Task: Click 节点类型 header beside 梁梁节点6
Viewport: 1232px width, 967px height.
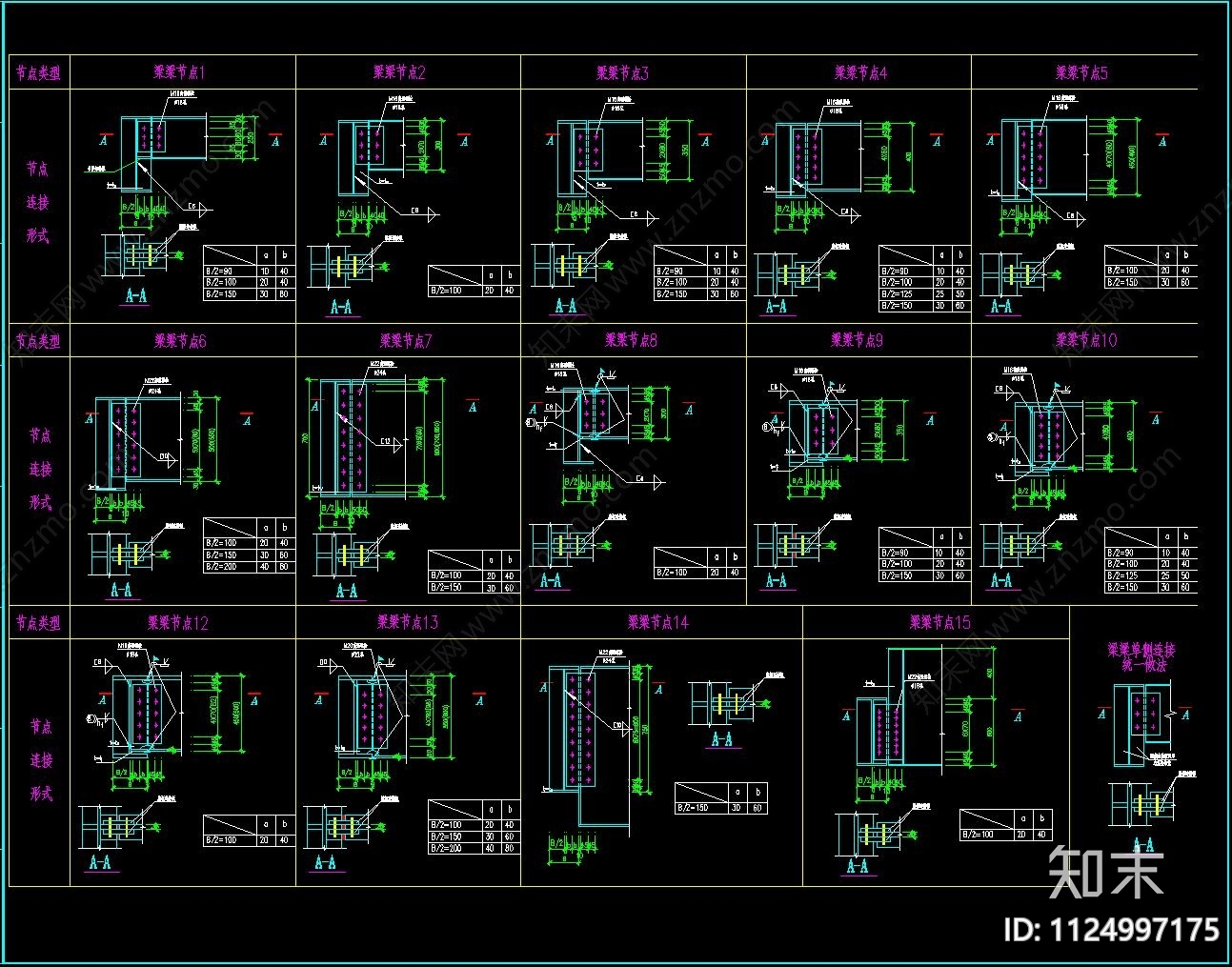Action: click(38, 340)
